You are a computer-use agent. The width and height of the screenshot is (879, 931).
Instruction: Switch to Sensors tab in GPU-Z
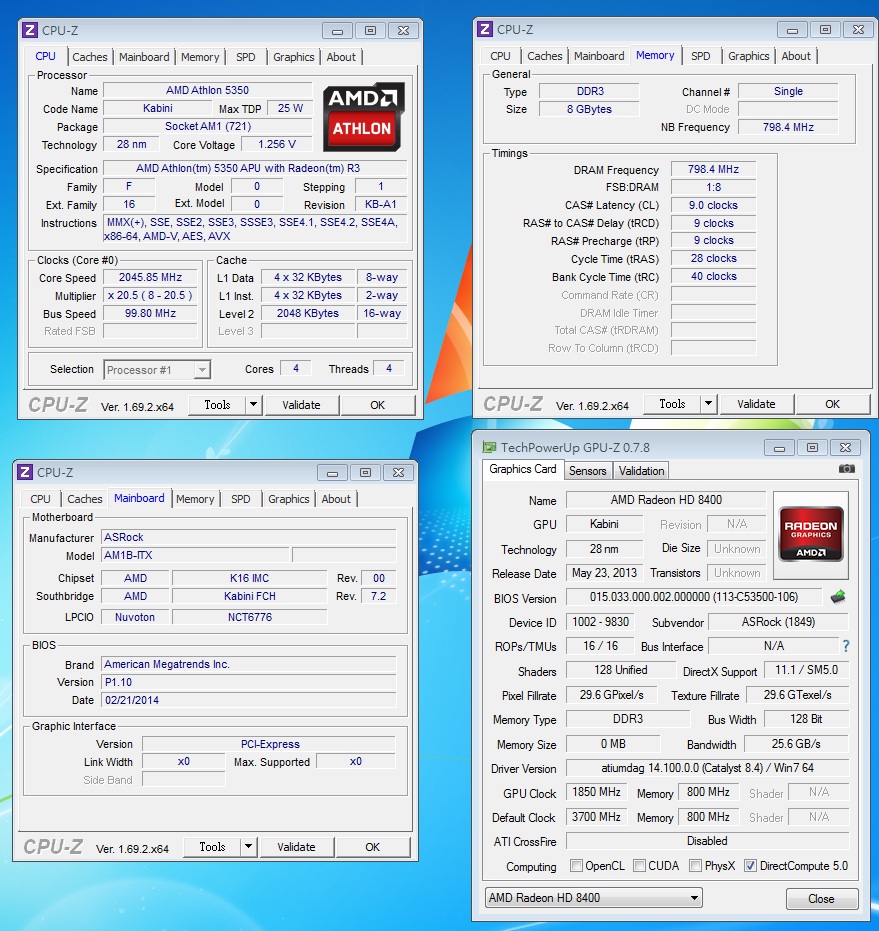[x=587, y=471]
